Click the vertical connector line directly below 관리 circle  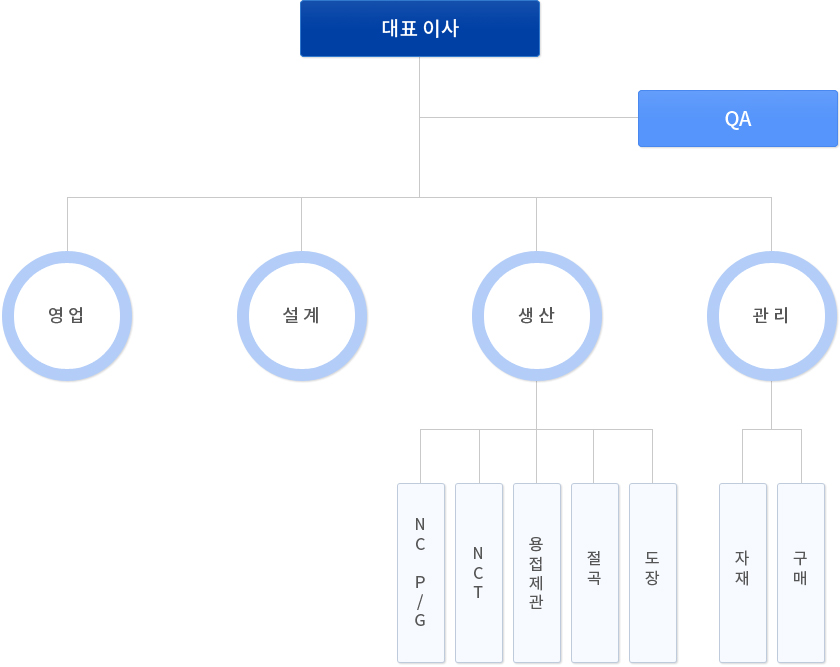tap(772, 405)
